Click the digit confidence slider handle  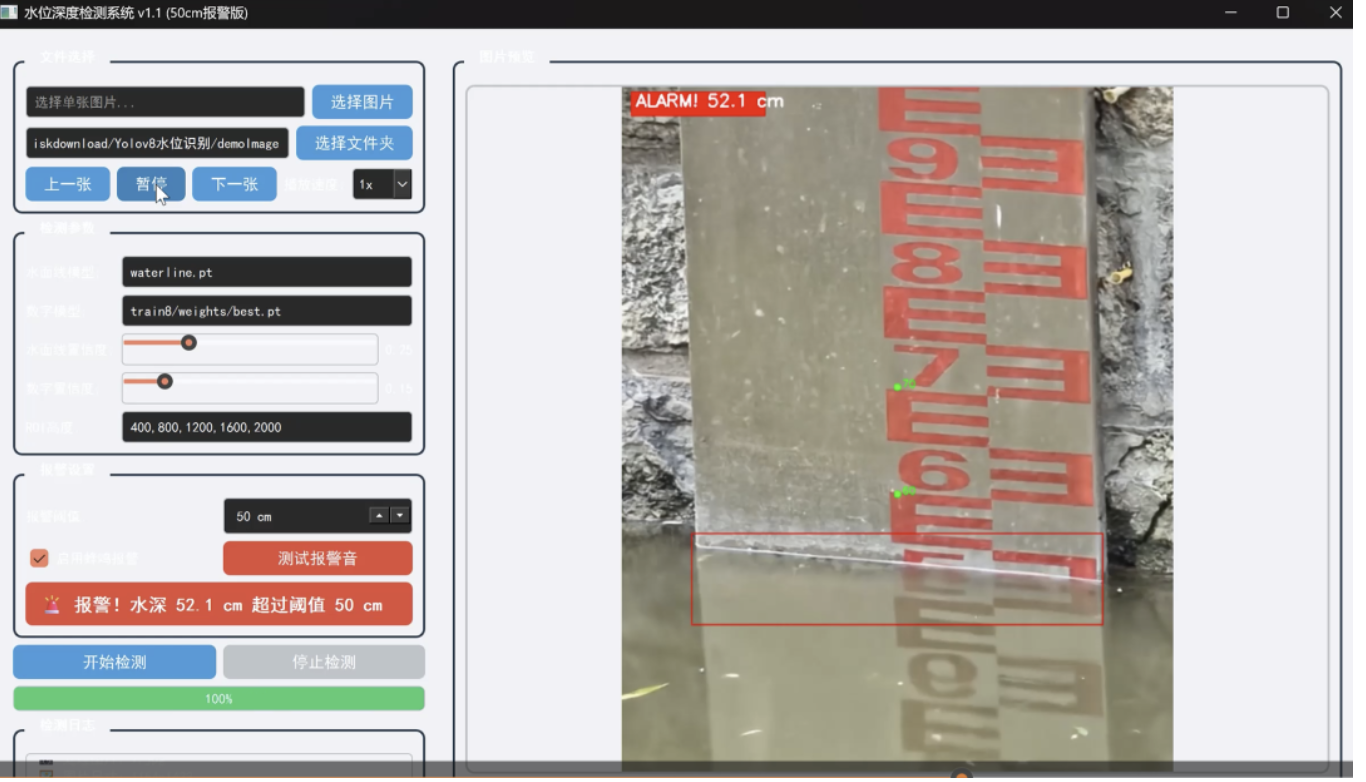pyautogui.click(x=165, y=381)
